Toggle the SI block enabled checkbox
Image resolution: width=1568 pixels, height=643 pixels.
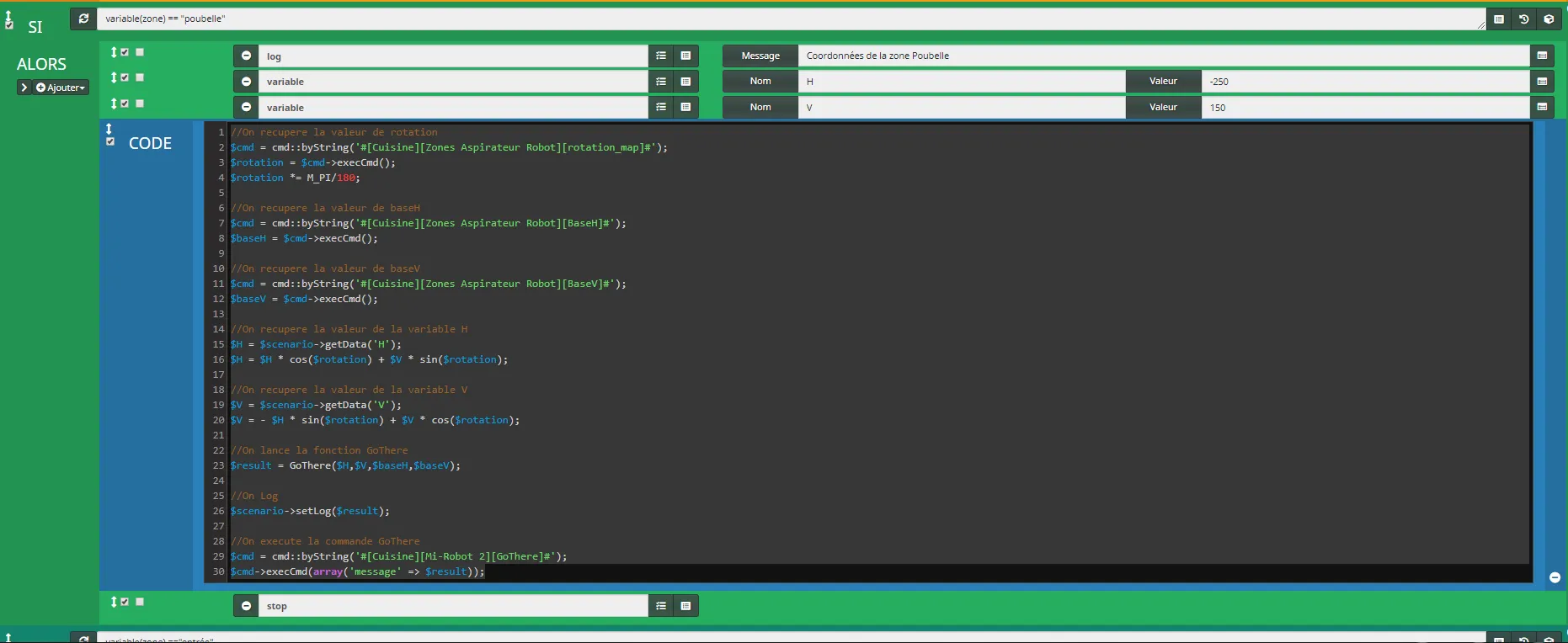click(9, 26)
